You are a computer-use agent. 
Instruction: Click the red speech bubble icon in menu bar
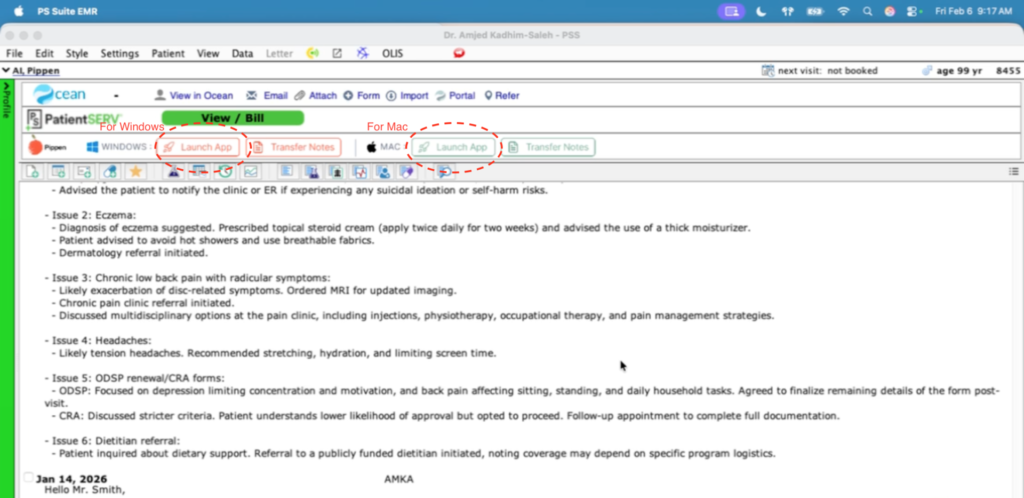tap(459, 52)
